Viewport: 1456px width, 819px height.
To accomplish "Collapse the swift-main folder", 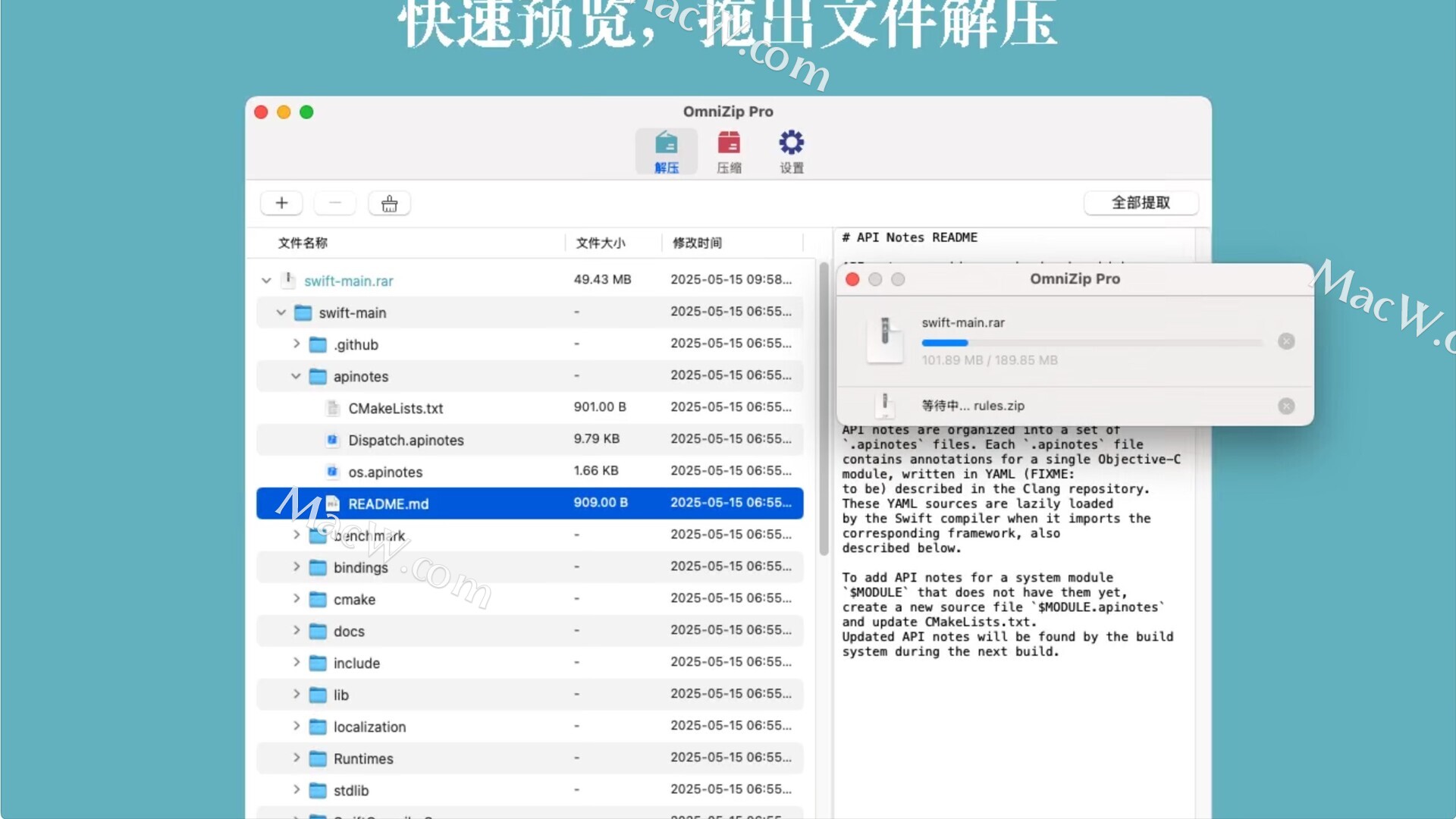I will pos(281,312).
